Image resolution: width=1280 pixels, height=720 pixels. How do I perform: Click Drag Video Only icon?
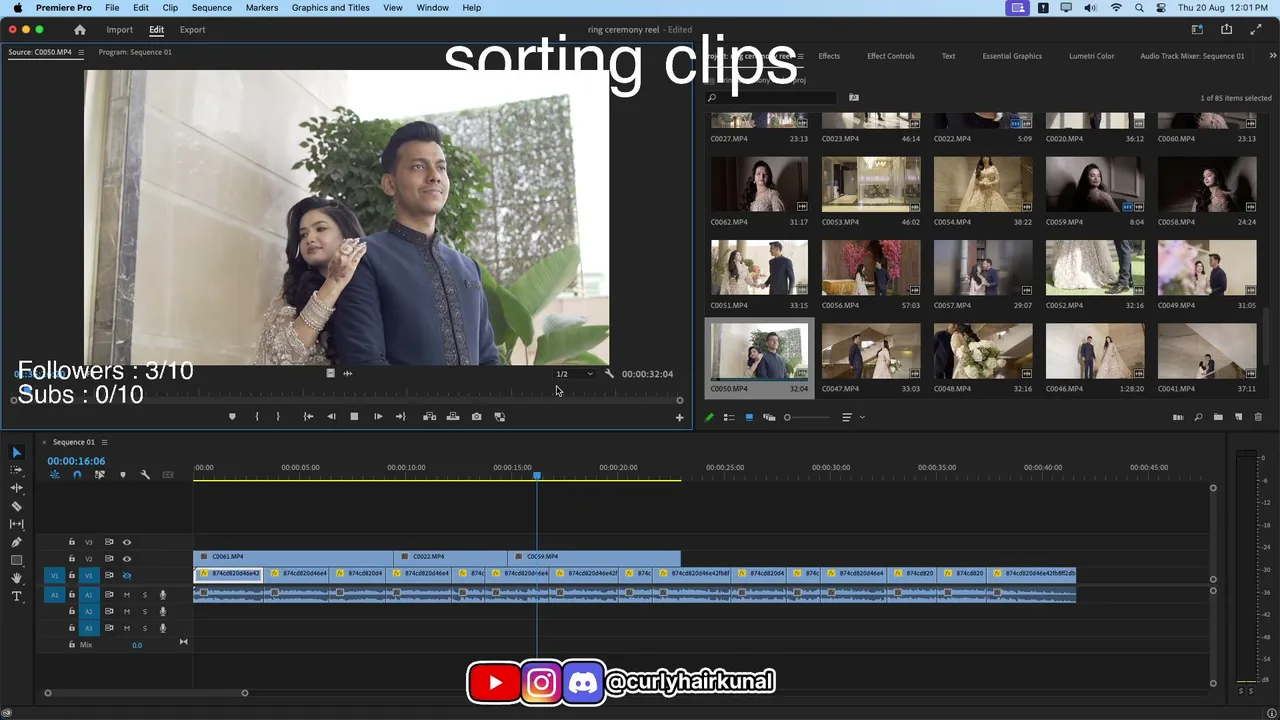click(x=330, y=374)
